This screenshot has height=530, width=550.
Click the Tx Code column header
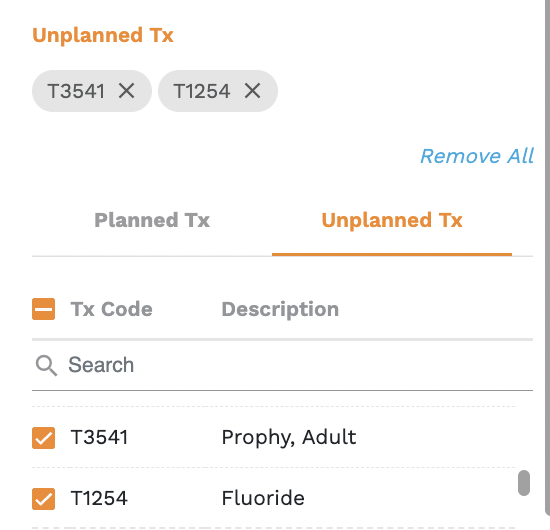pos(112,309)
